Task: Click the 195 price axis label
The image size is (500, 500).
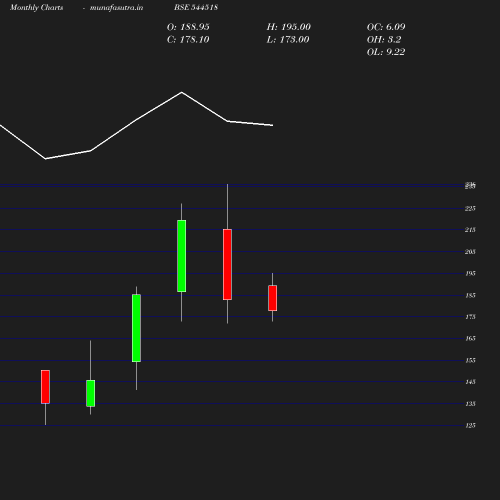Action: point(471,273)
